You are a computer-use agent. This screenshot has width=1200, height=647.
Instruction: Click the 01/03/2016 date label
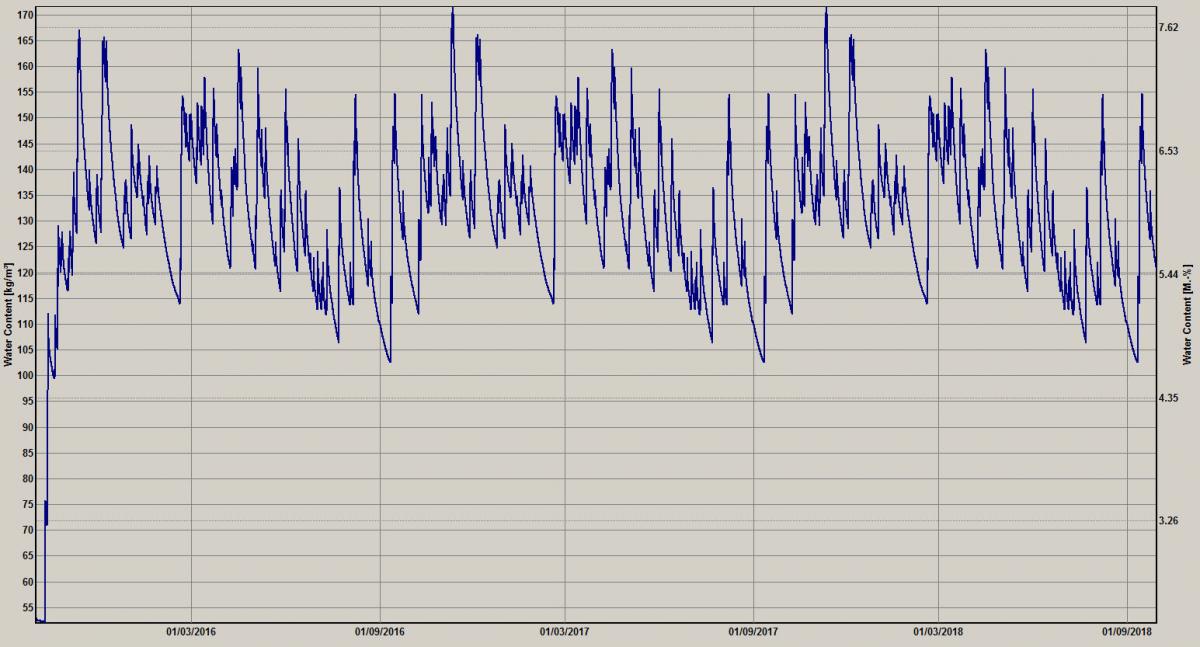tap(191, 631)
